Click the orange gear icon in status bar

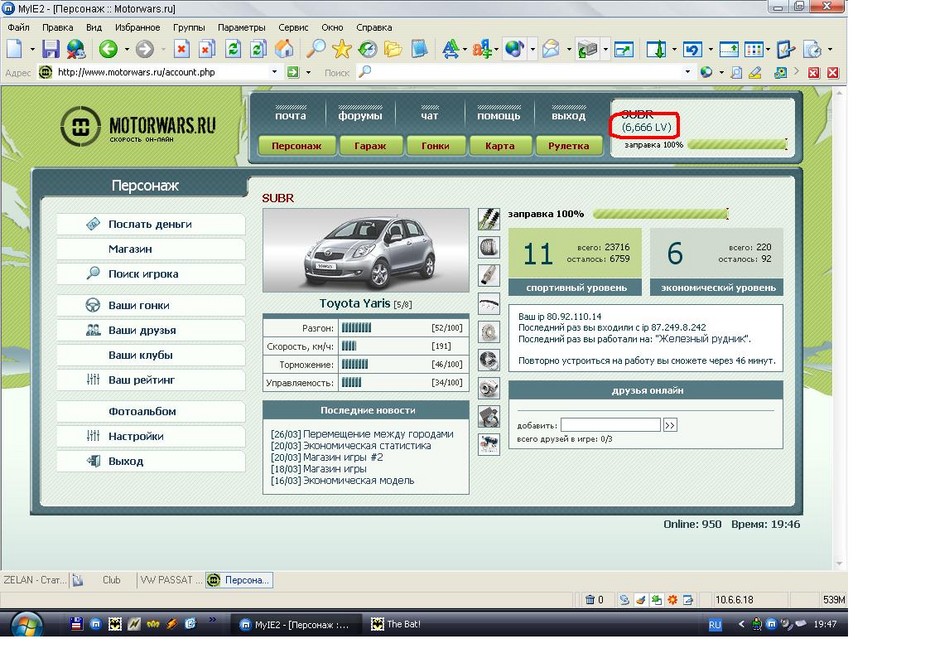tap(673, 600)
